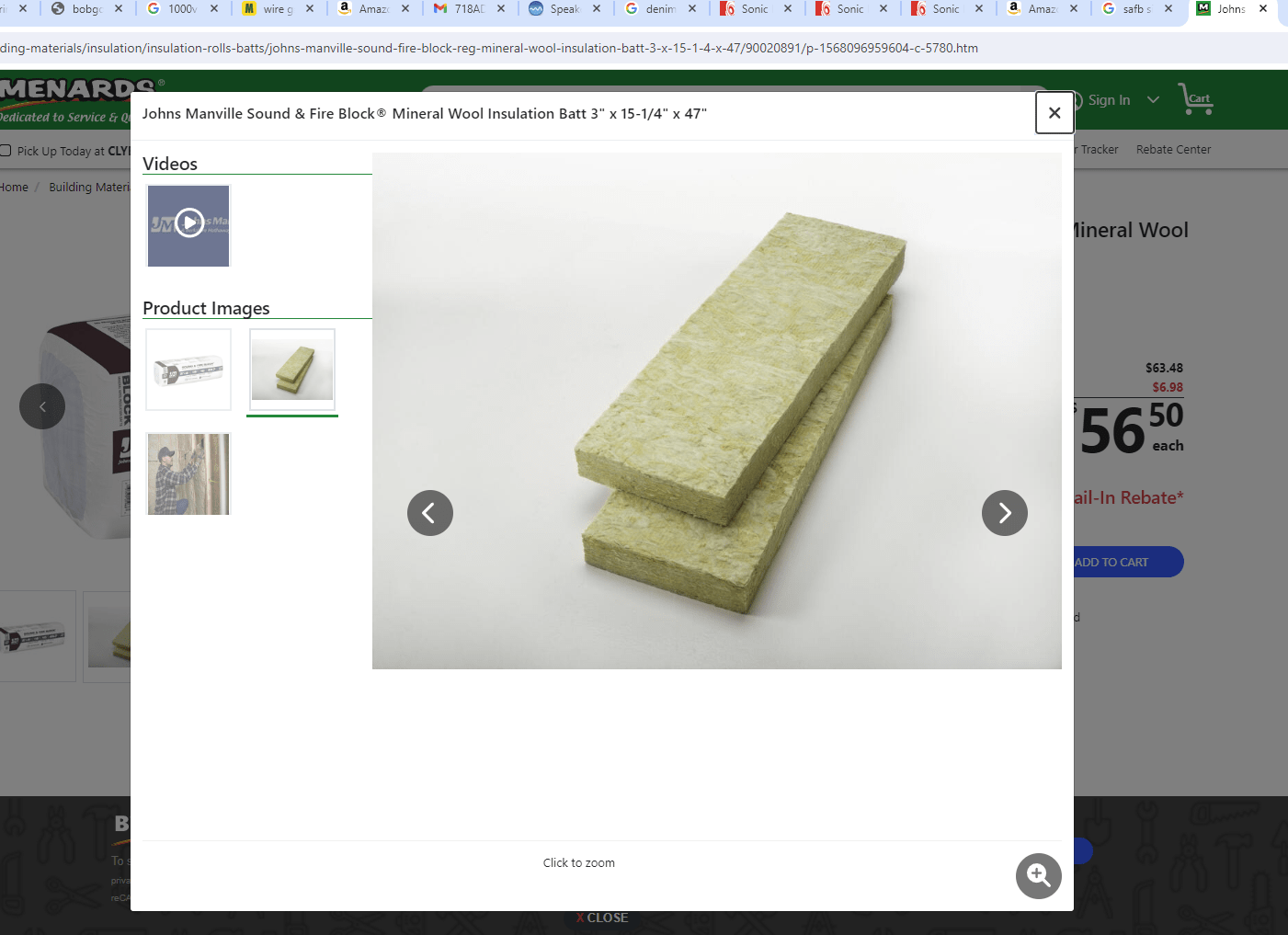Open Rebate Center link
Image resolution: width=1288 pixels, height=935 pixels.
(x=1173, y=149)
